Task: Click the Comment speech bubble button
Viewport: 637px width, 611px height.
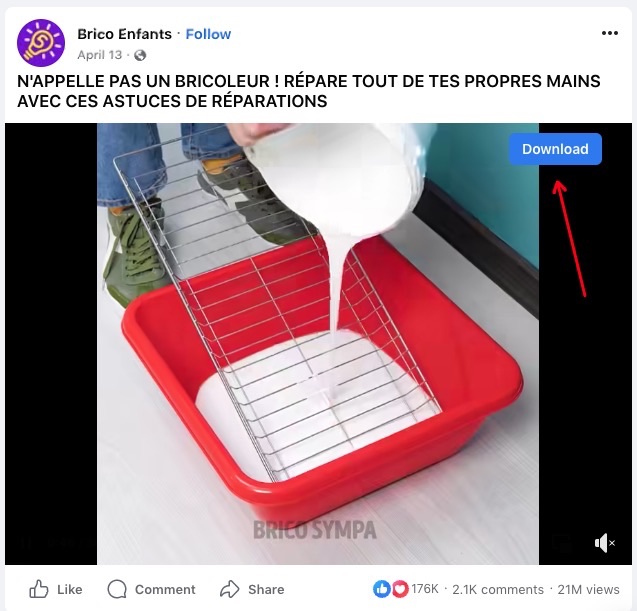Action: coord(151,589)
